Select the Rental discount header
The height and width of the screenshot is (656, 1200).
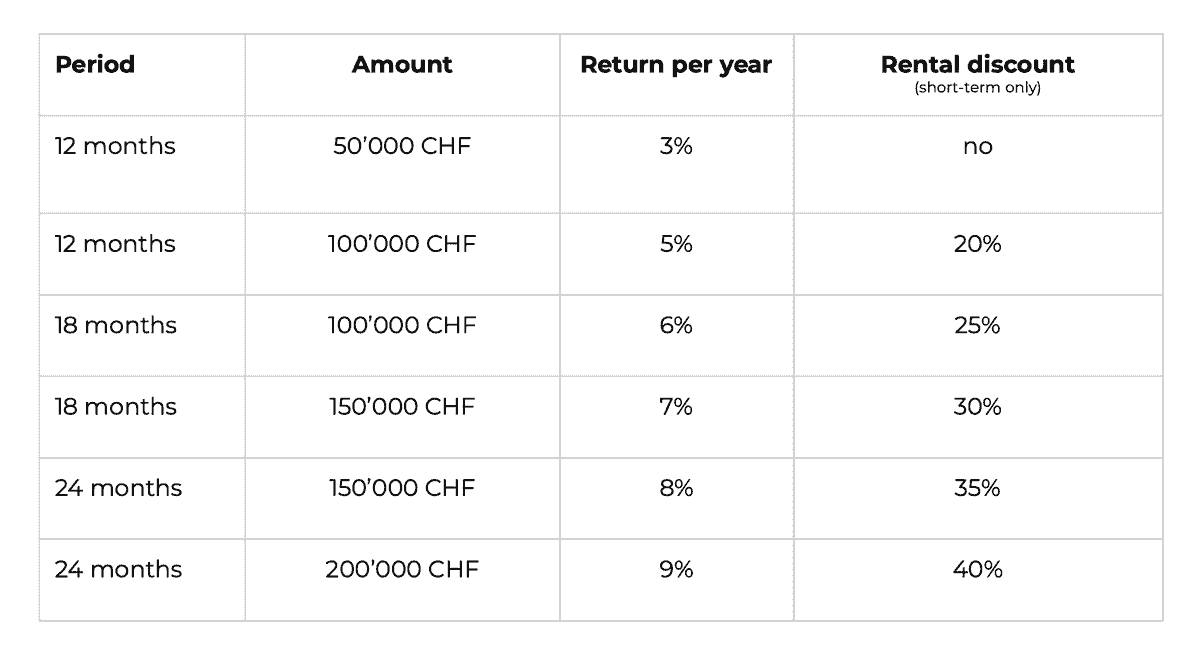(978, 65)
